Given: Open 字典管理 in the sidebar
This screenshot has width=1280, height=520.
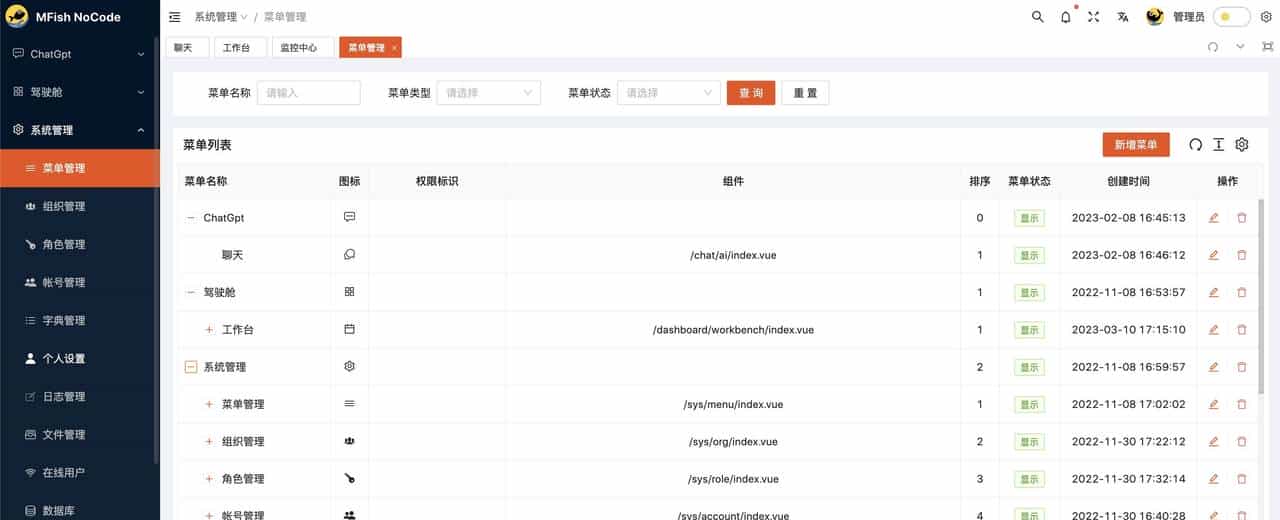Looking at the screenshot, I should coord(79,320).
